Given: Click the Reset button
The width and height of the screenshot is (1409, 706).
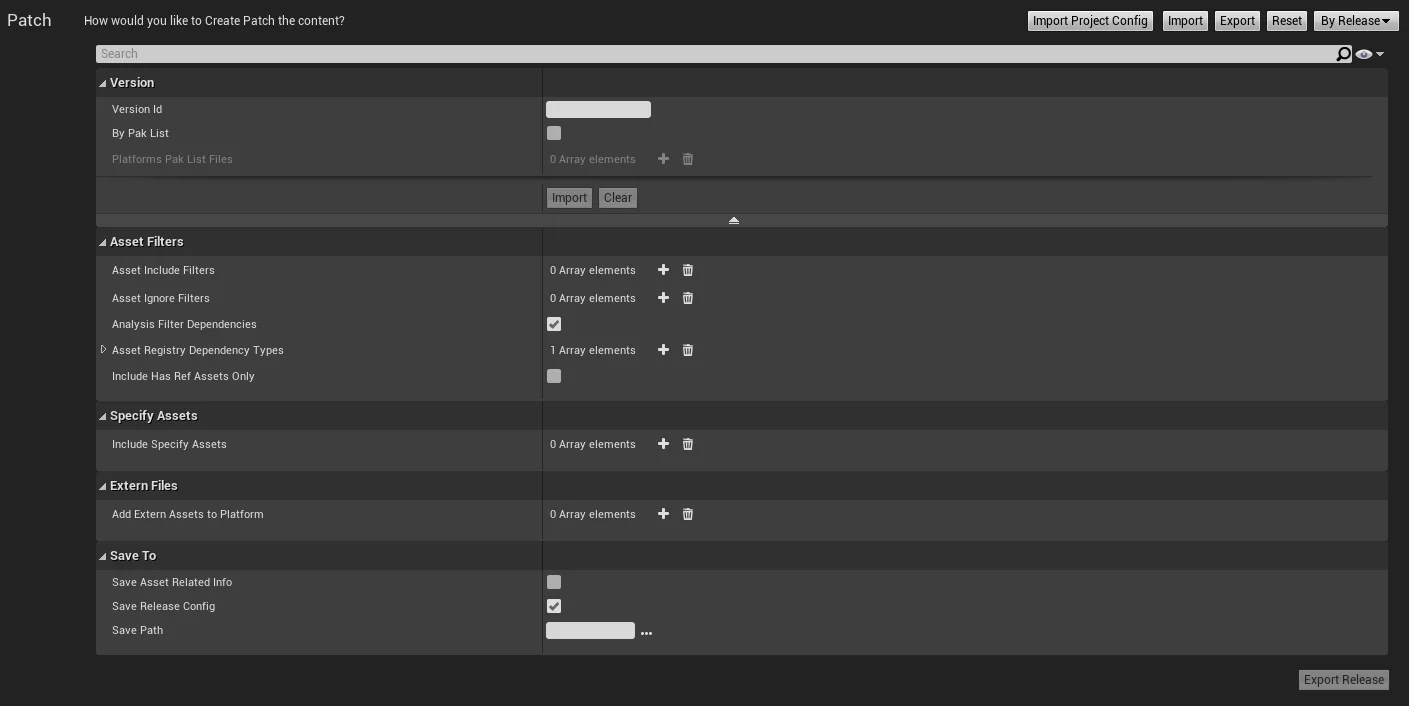Looking at the screenshot, I should coord(1286,21).
